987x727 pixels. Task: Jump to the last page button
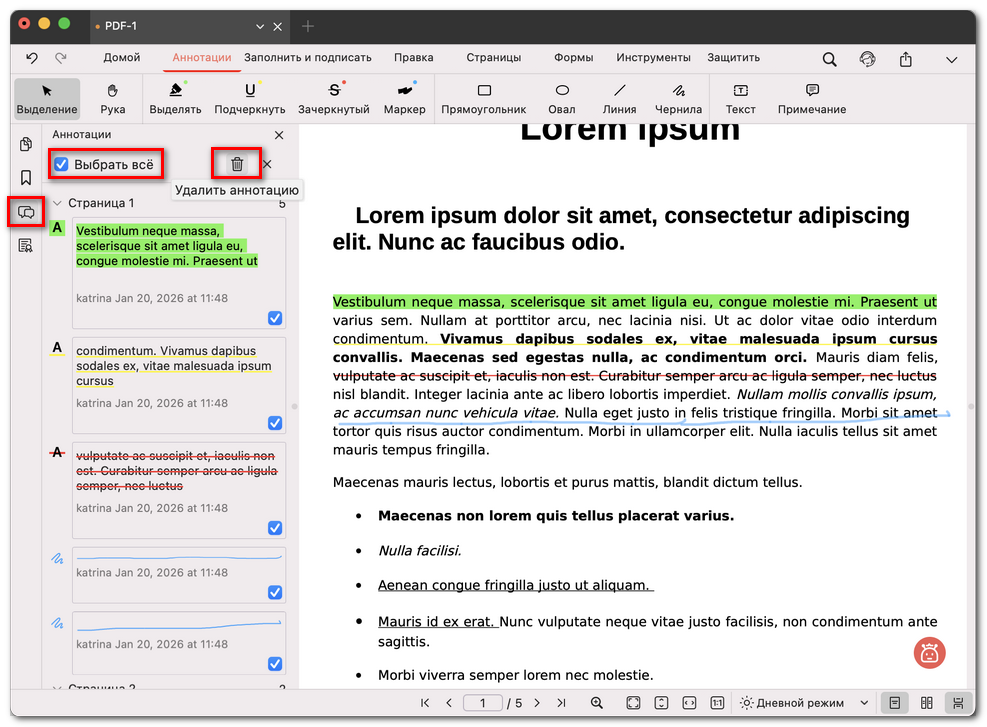(x=561, y=703)
